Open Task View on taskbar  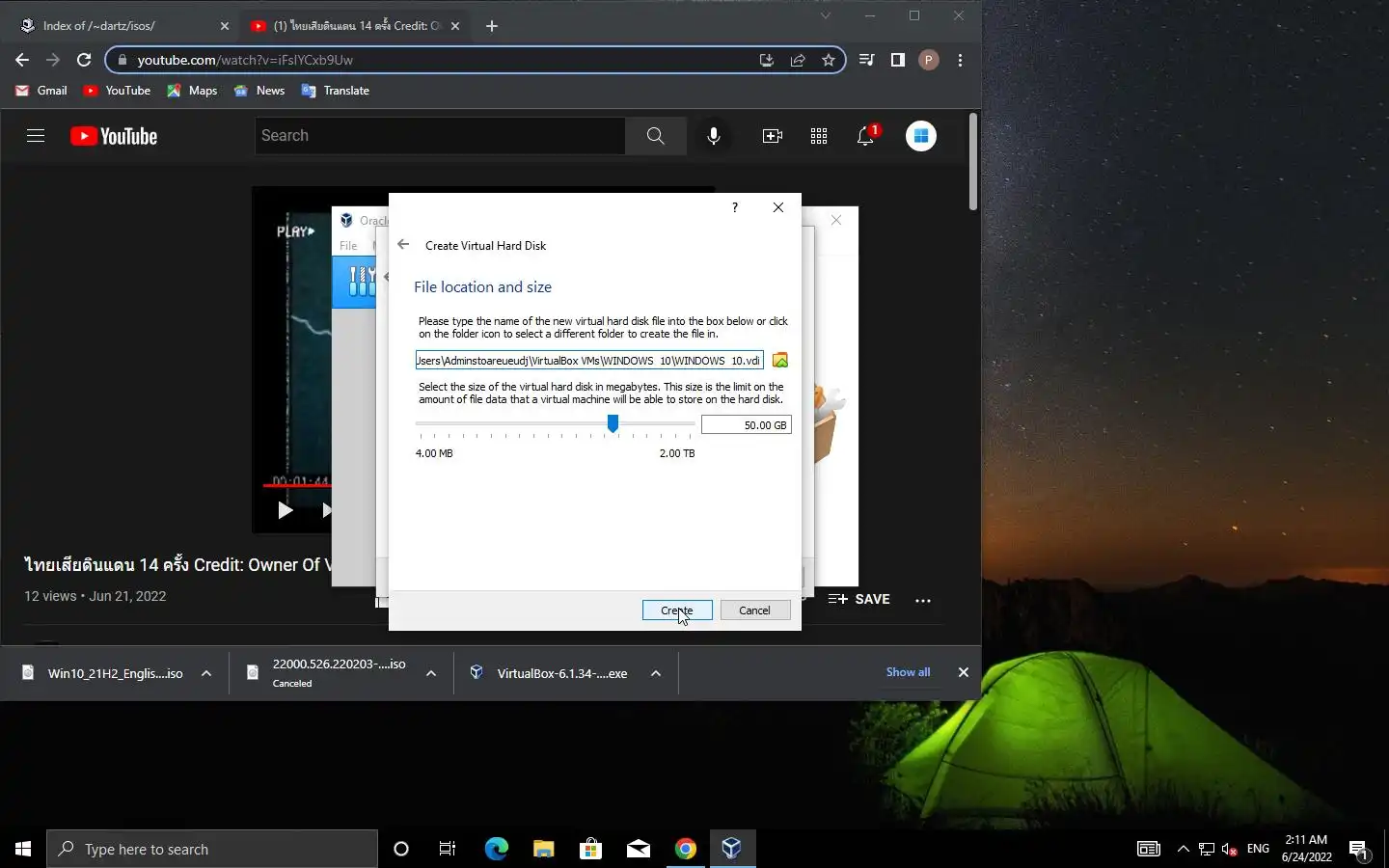(448, 849)
